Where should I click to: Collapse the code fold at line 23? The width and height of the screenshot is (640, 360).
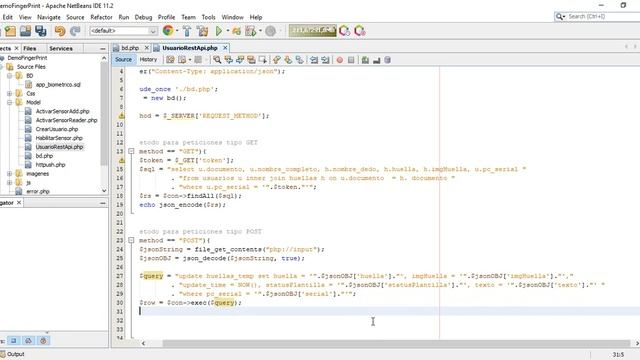coord(131,240)
